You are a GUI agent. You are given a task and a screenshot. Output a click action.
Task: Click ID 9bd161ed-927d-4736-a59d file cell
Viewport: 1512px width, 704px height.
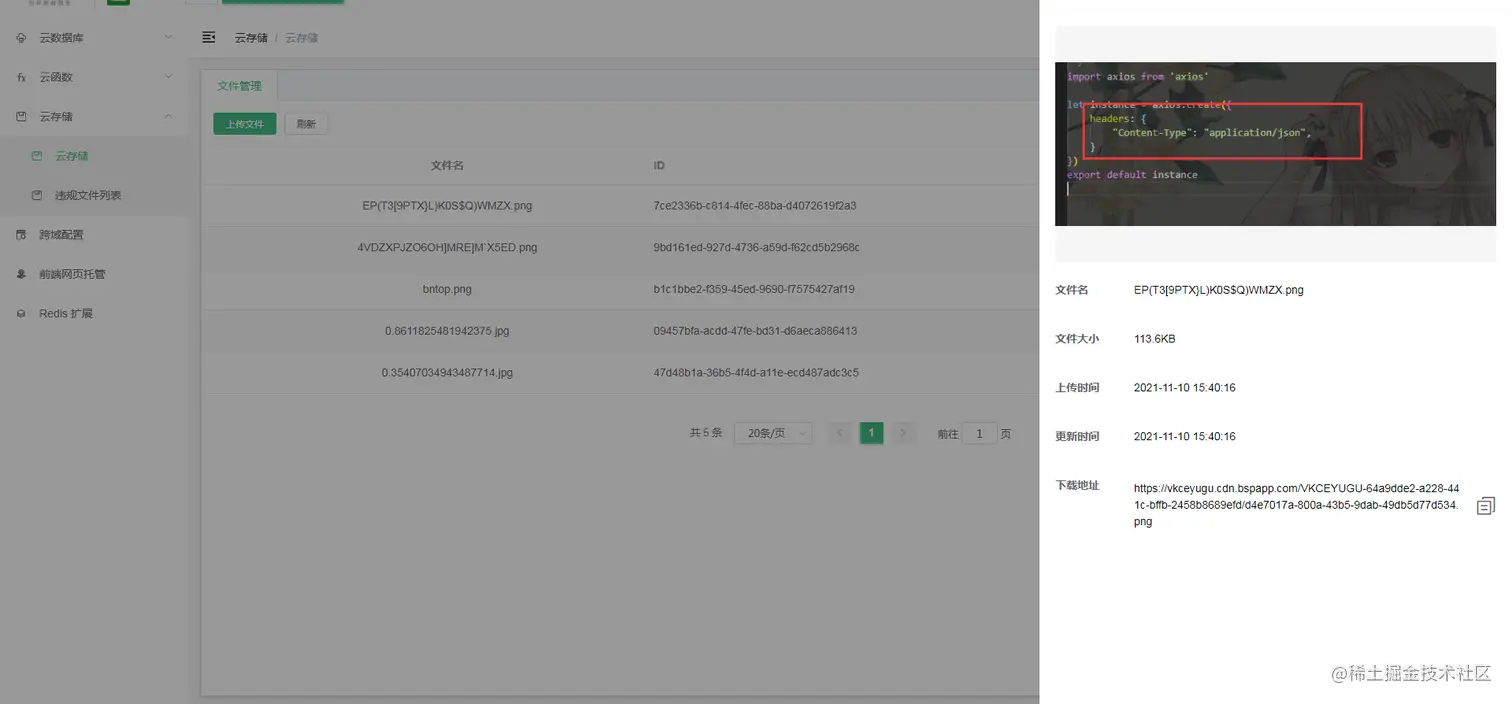[x=756, y=247]
